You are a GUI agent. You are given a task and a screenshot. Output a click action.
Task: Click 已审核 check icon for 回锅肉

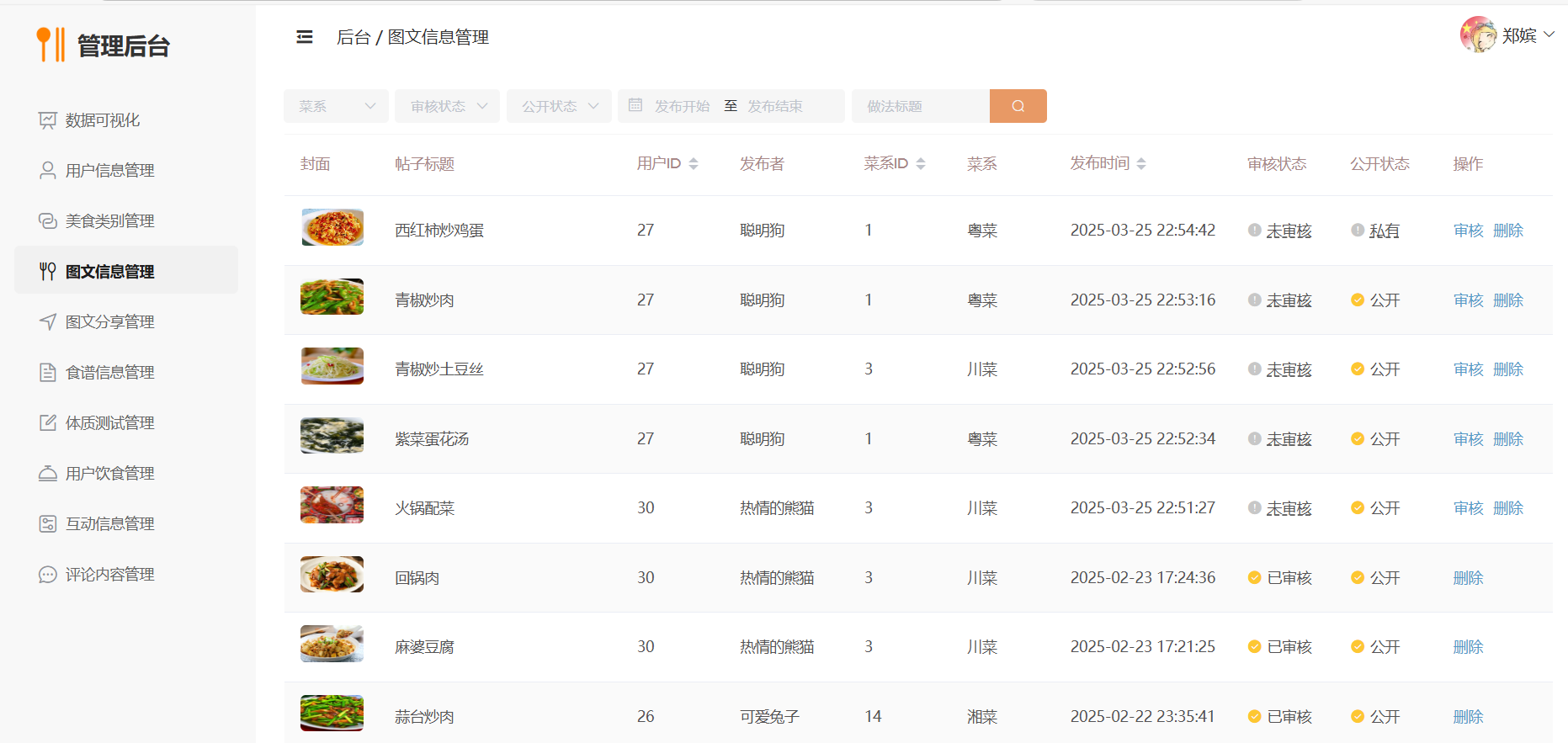[1254, 577]
